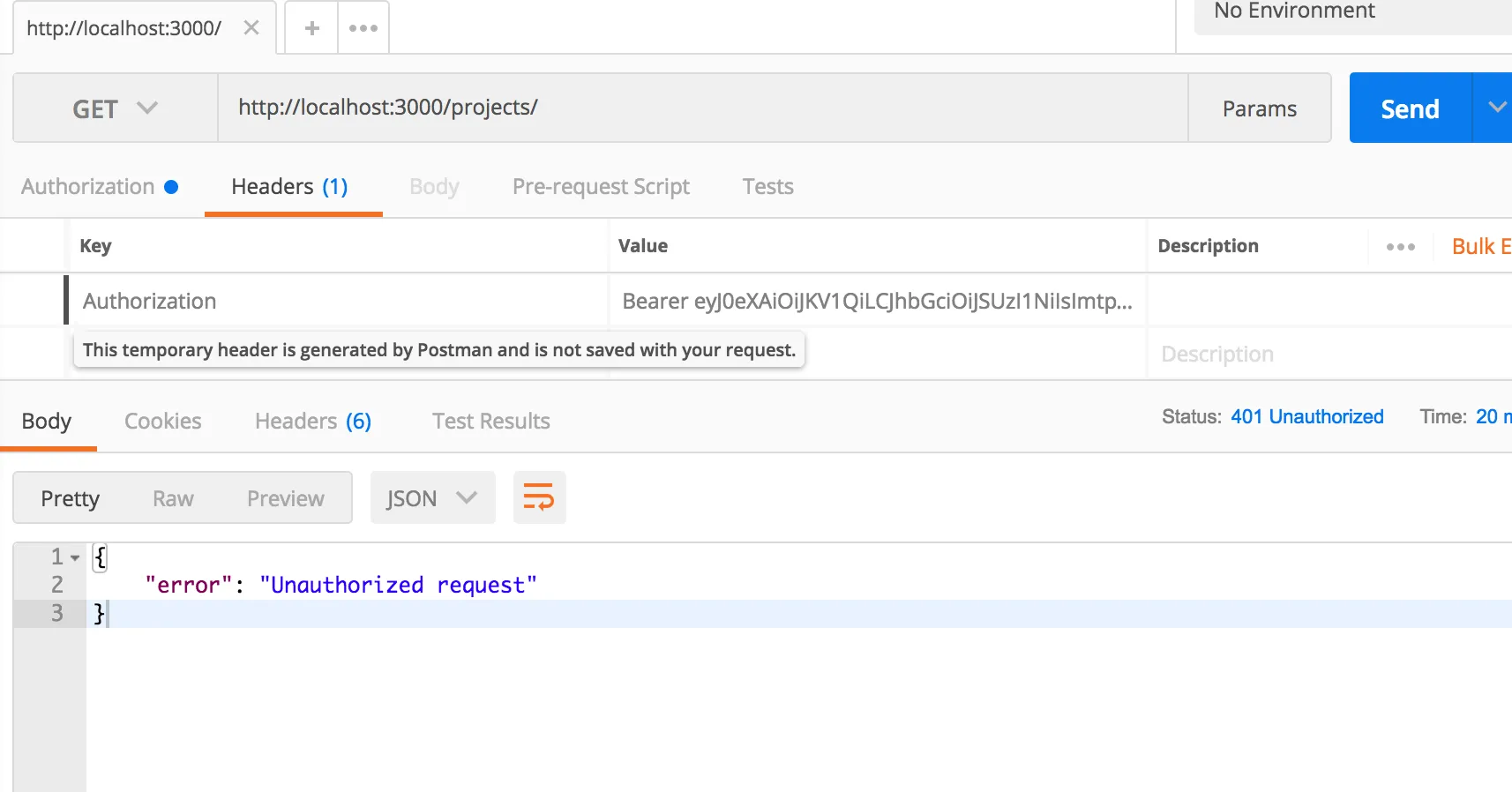Open headers table column options ellipsis

click(x=1400, y=247)
